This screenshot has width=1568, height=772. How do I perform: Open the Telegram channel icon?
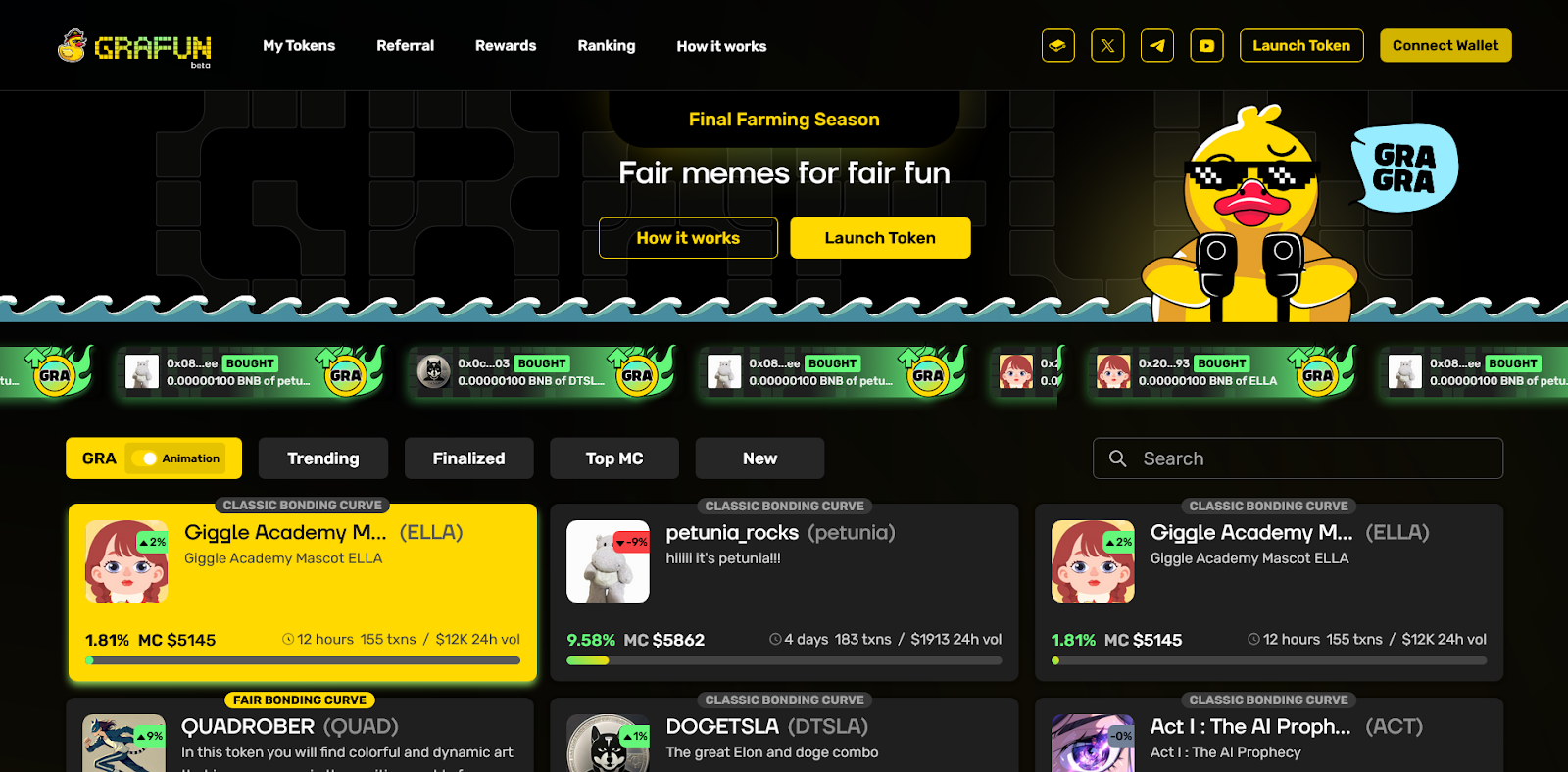(1157, 46)
